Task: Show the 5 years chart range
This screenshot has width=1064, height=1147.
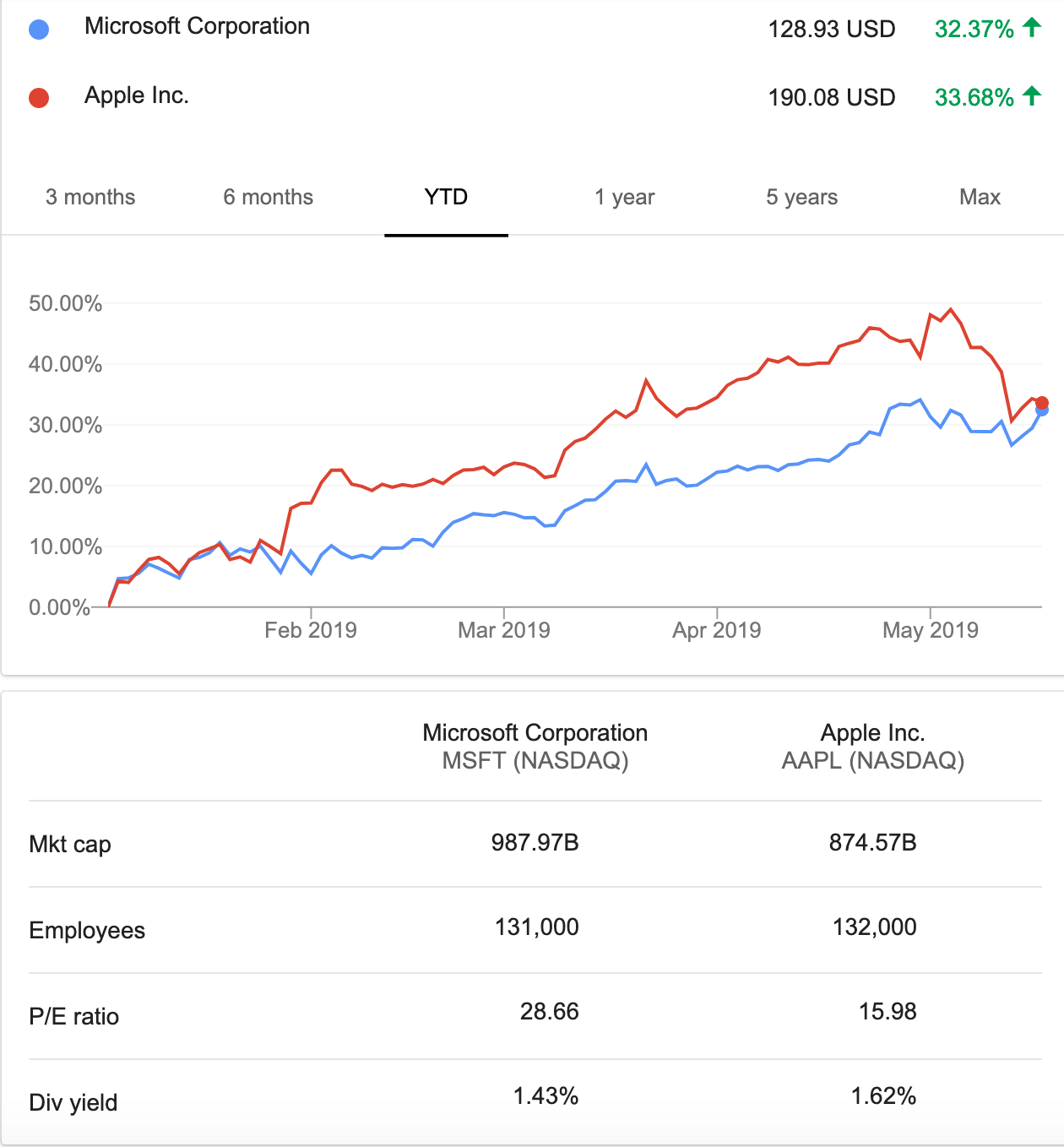Action: pyautogui.click(x=802, y=198)
